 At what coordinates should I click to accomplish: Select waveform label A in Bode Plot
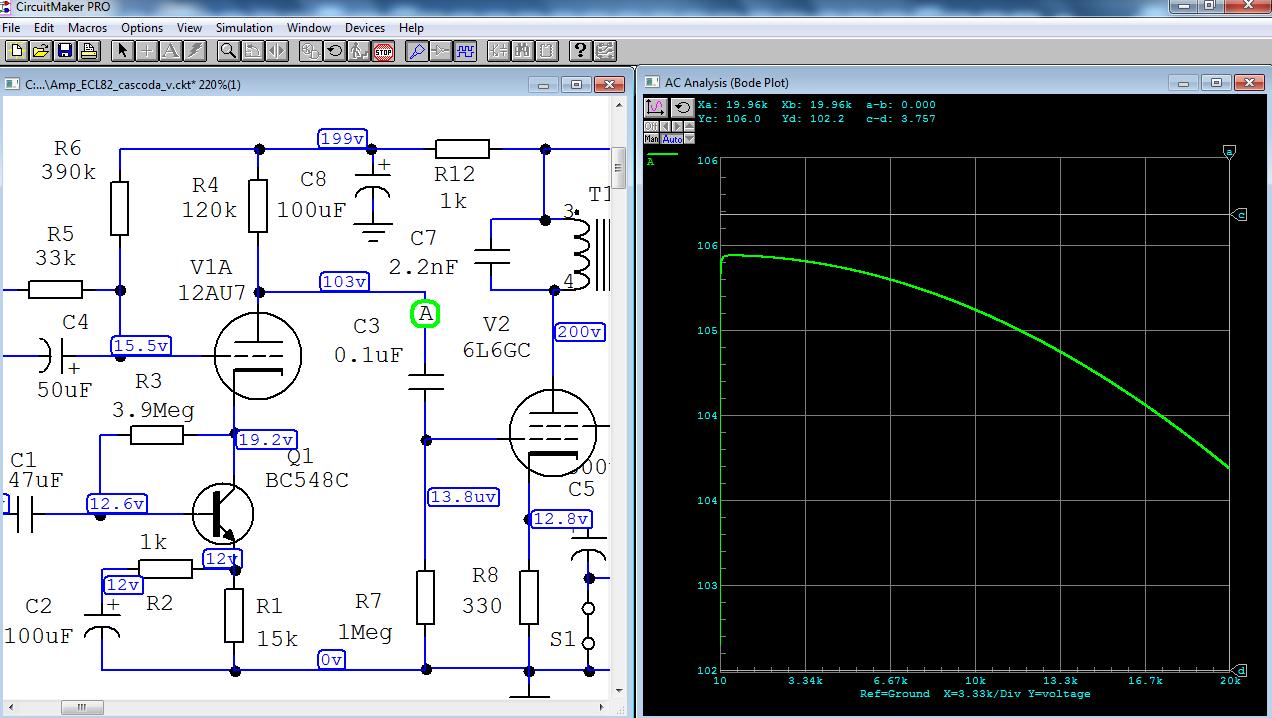[x=651, y=161]
